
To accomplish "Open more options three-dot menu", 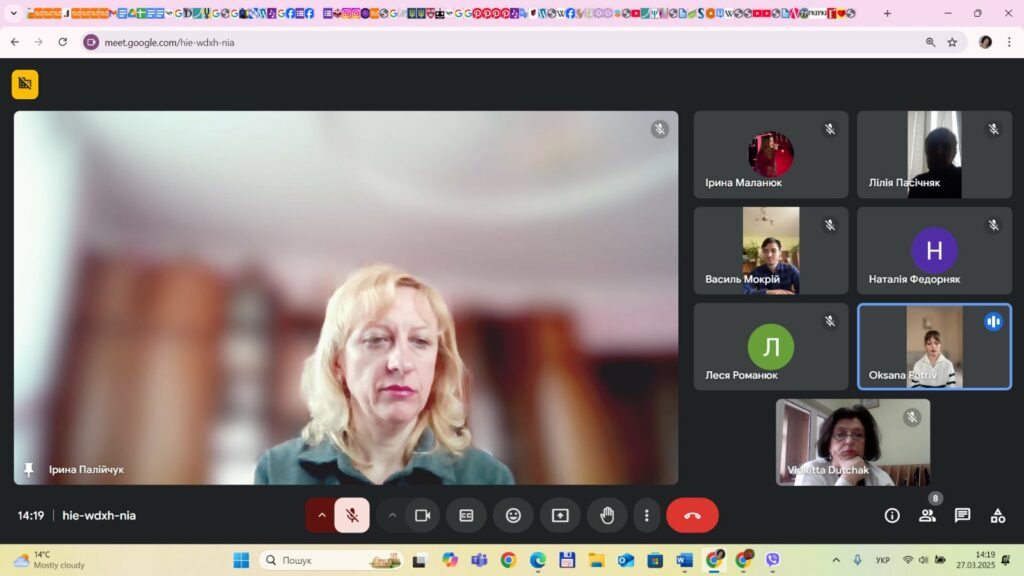I will tap(647, 515).
